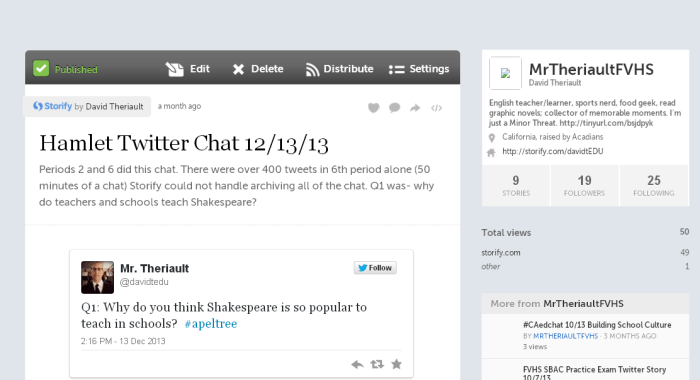Click the home website icon
The height and width of the screenshot is (380, 700).
(491, 153)
